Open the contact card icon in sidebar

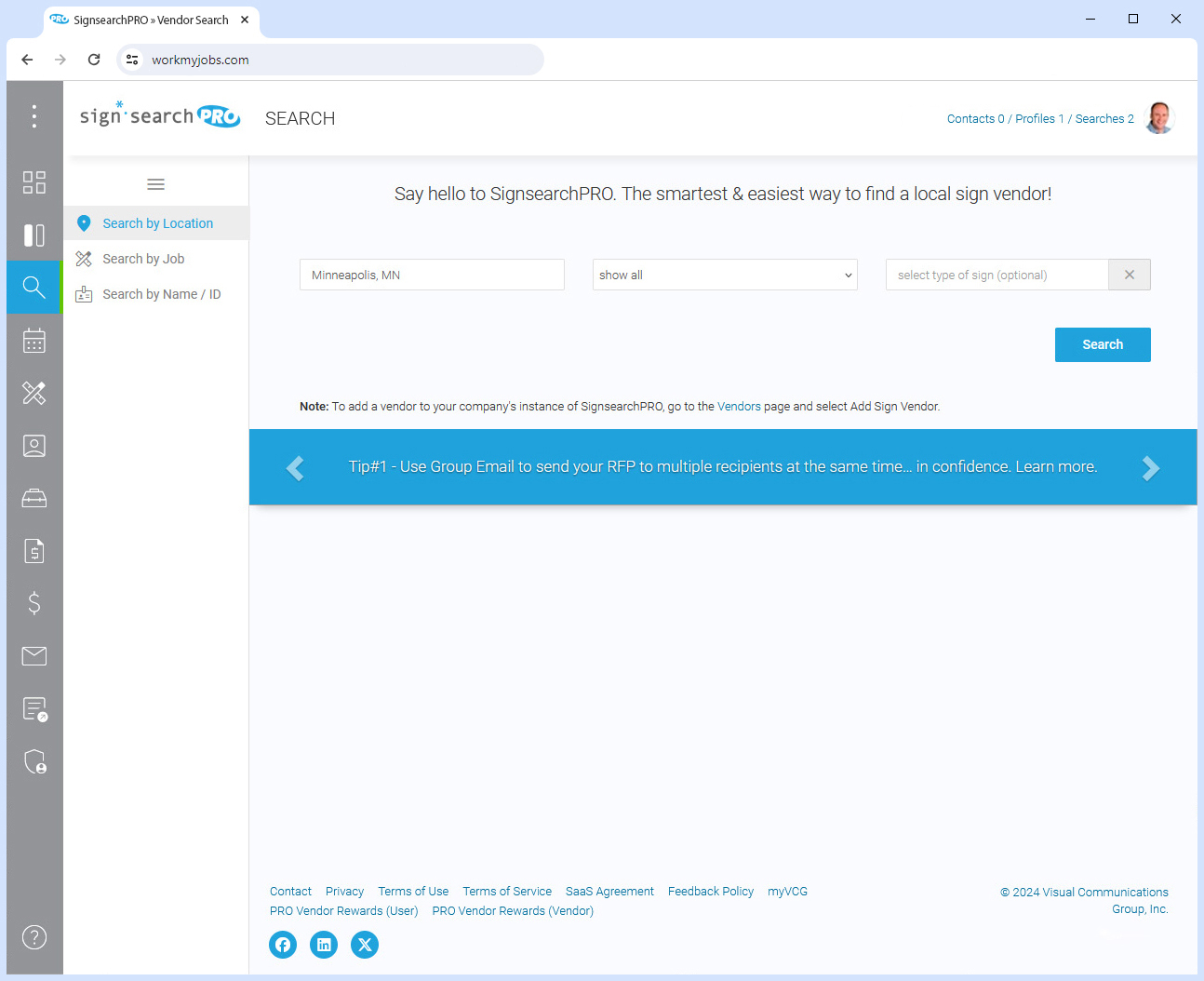click(34, 446)
